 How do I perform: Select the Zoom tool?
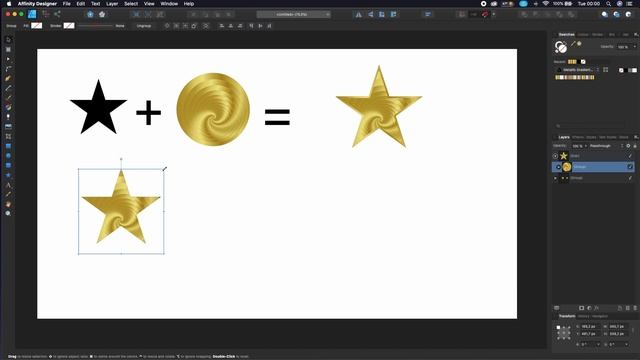(8, 213)
